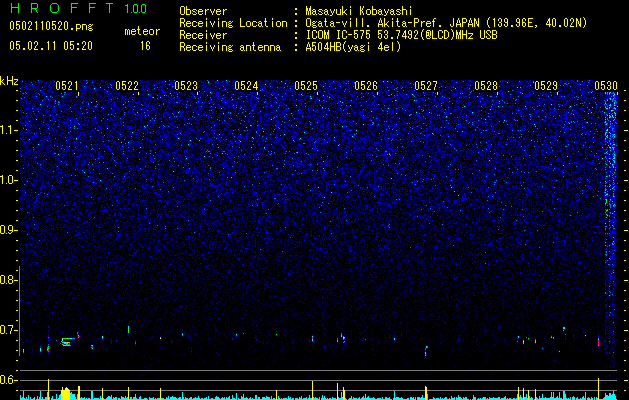The height and width of the screenshot is (400, 629).
Task: Click the 0521 time marker
Action: click(x=67, y=86)
